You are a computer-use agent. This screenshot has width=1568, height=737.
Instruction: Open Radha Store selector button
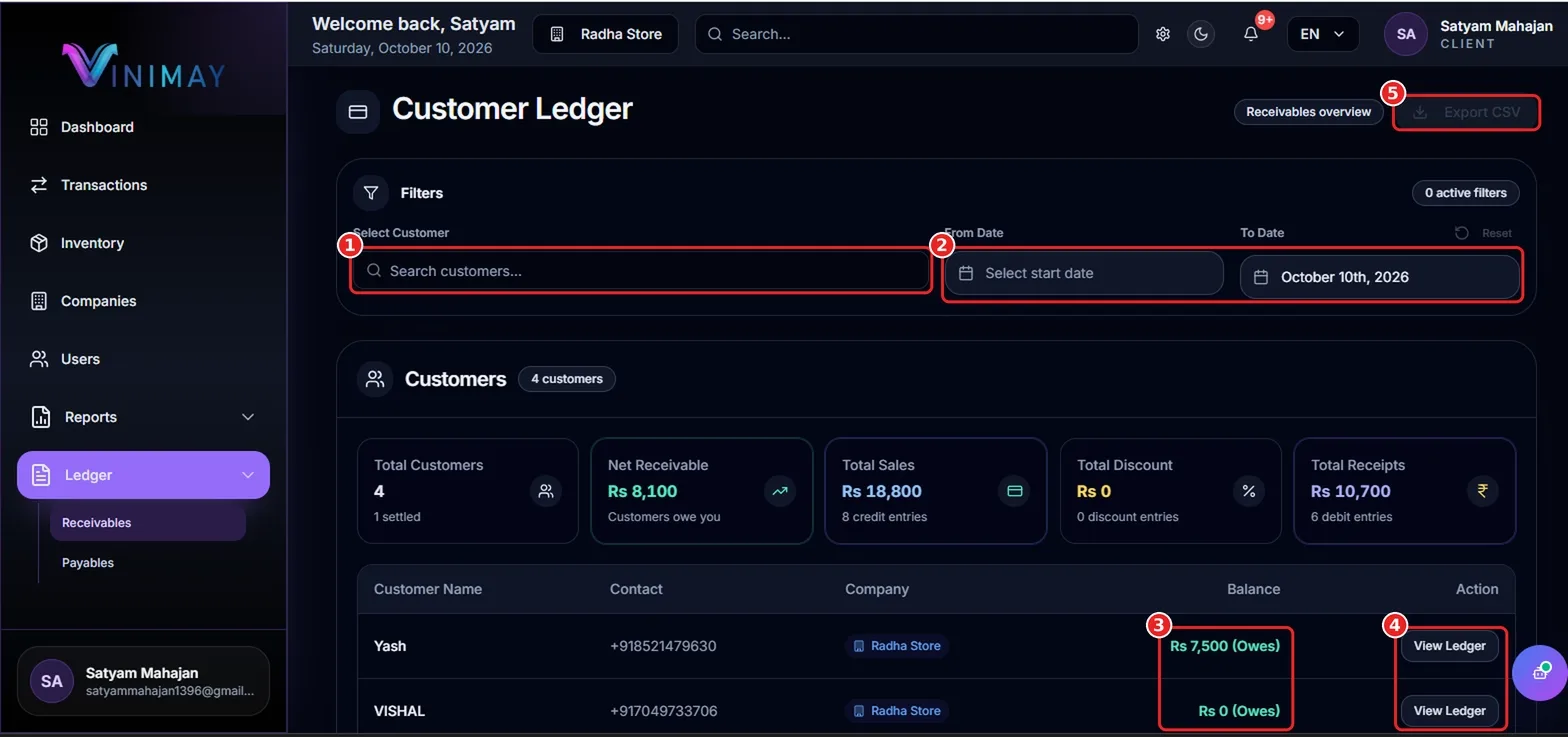[x=606, y=34]
